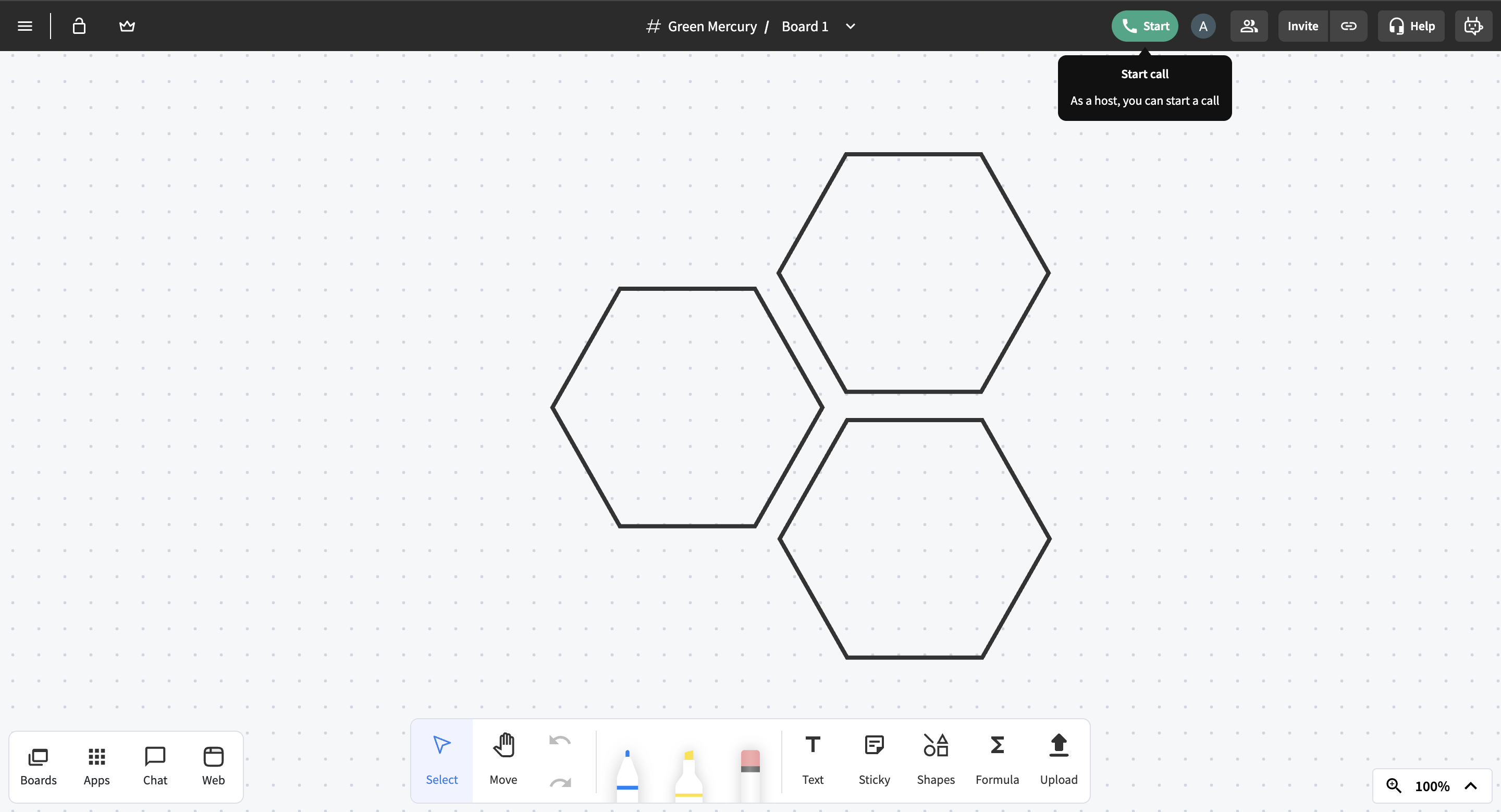Expand the zoom level options chevron
1501x812 pixels.
click(x=1471, y=786)
